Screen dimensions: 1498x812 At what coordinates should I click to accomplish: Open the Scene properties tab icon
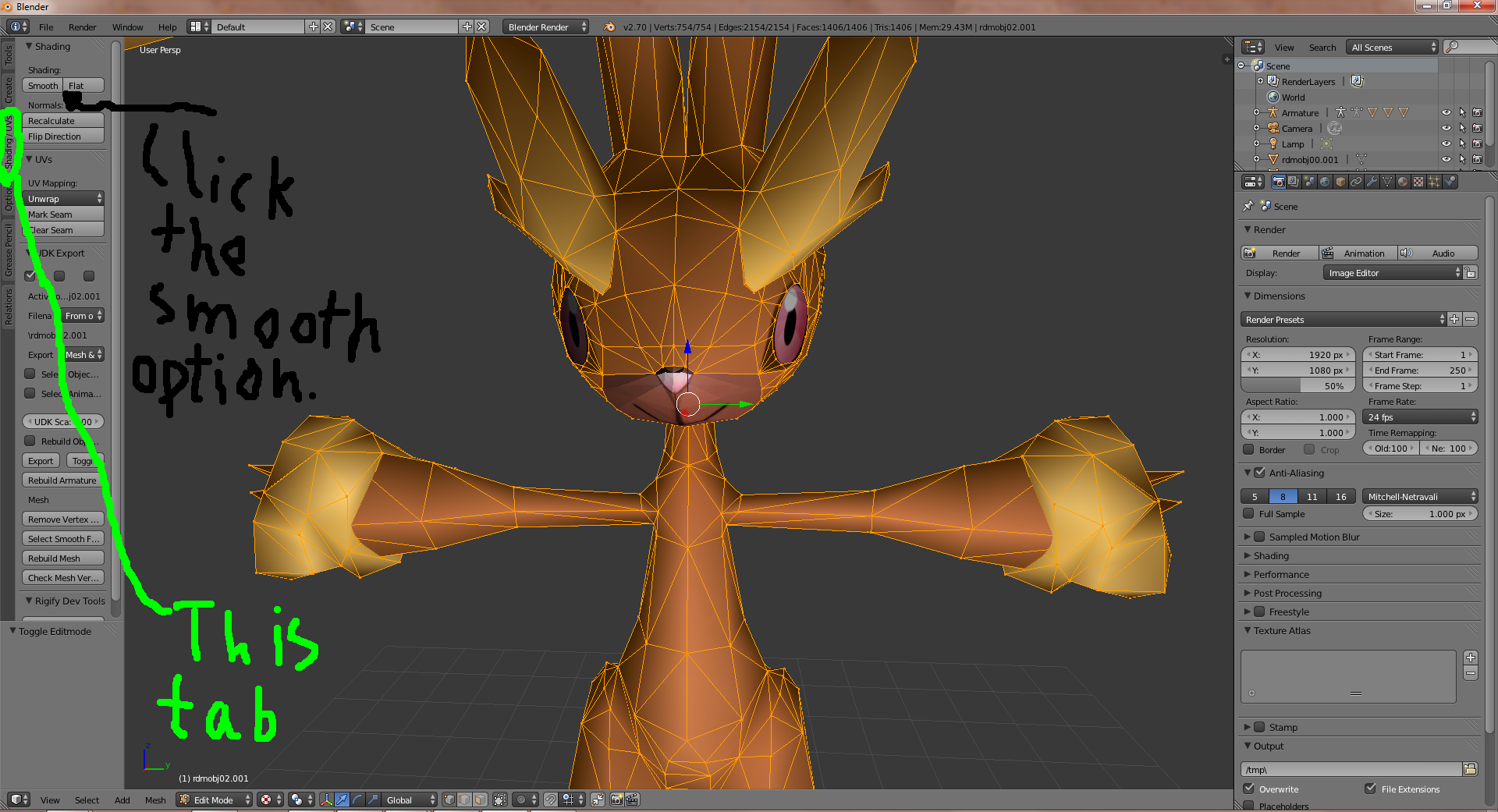pos(1309,182)
